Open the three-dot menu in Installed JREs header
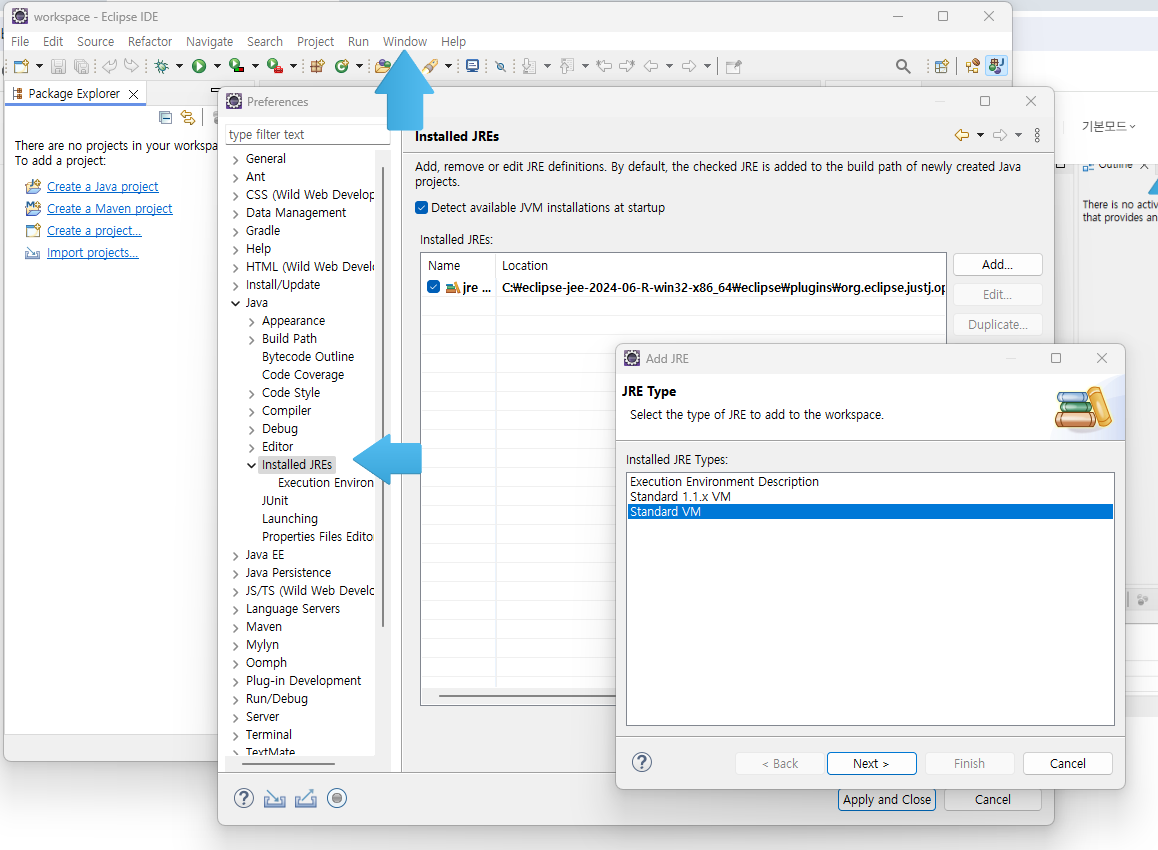 point(1037,135)
